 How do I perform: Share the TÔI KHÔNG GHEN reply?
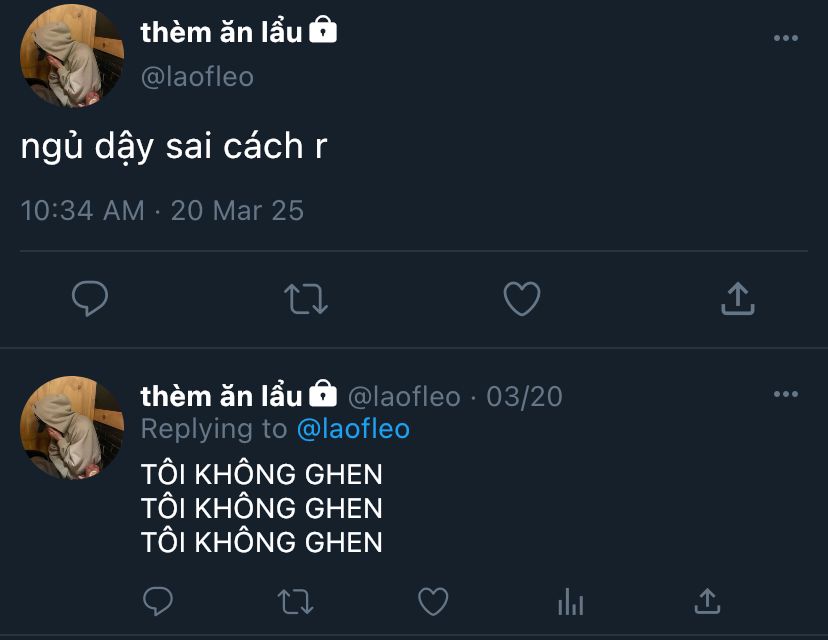(707, 601)
